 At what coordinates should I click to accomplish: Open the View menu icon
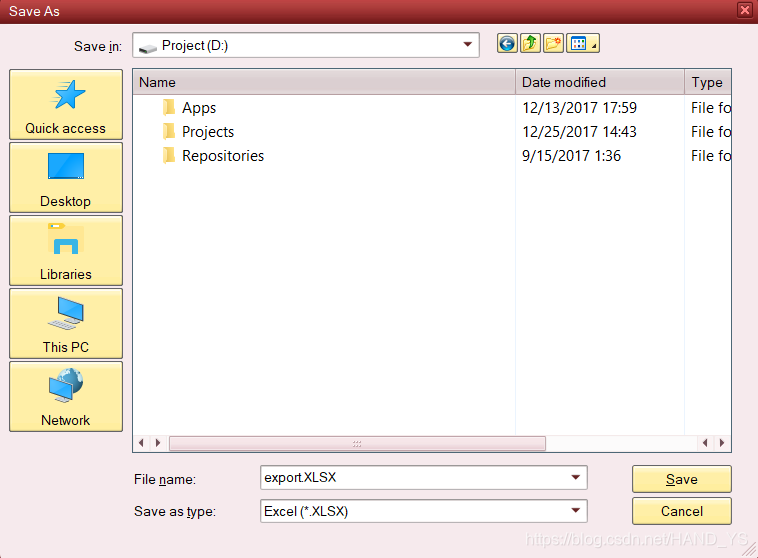click(x=583, y=44)
